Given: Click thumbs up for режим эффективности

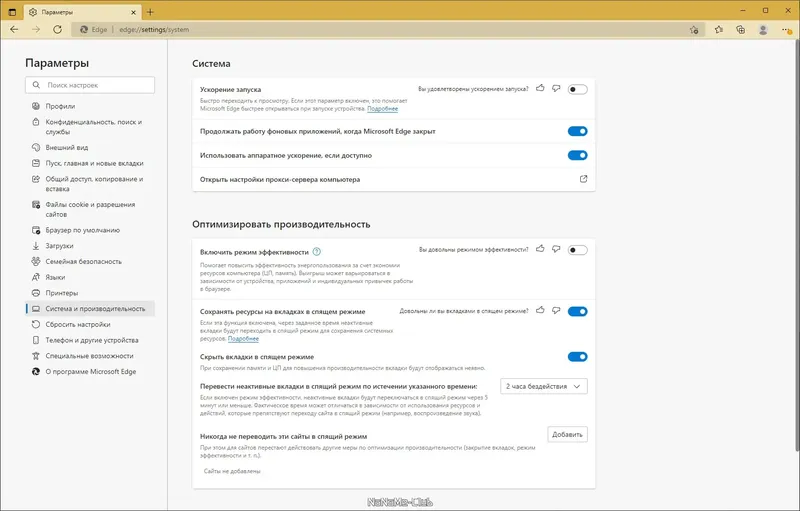Looking at the screenshot, I should tap(540, 249).
